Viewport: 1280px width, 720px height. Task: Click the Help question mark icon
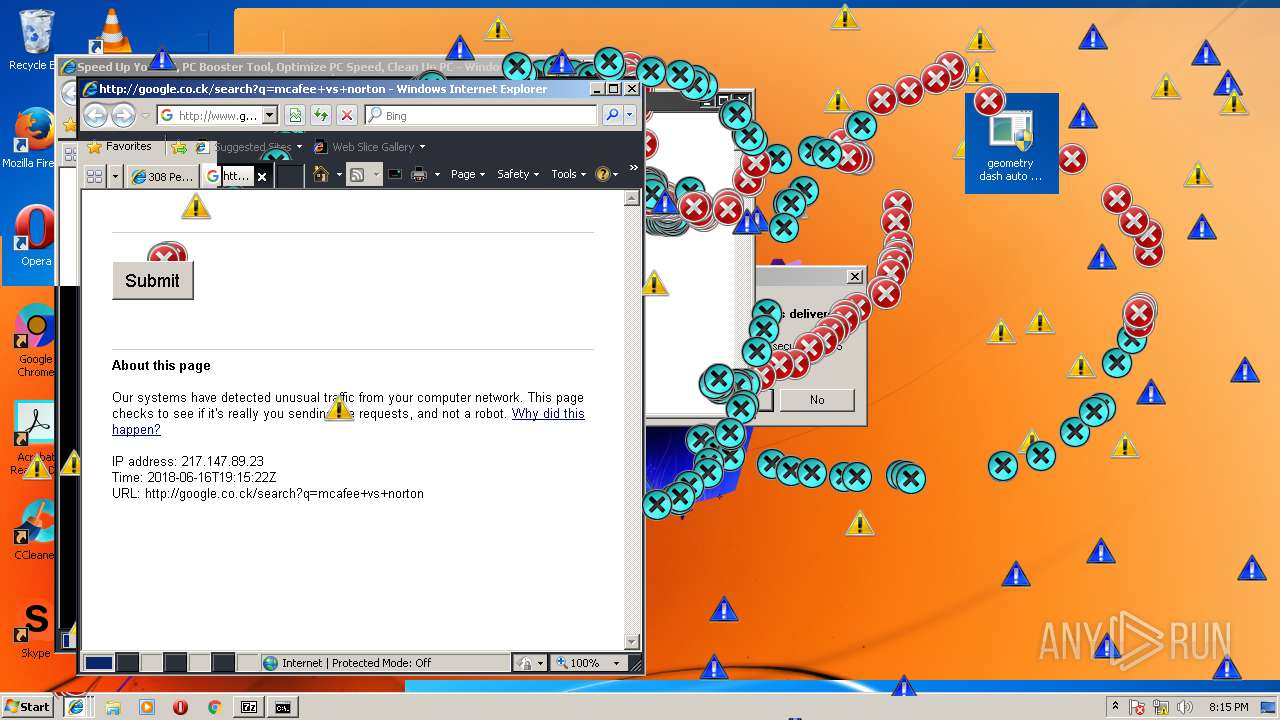(x=603, y=174)
